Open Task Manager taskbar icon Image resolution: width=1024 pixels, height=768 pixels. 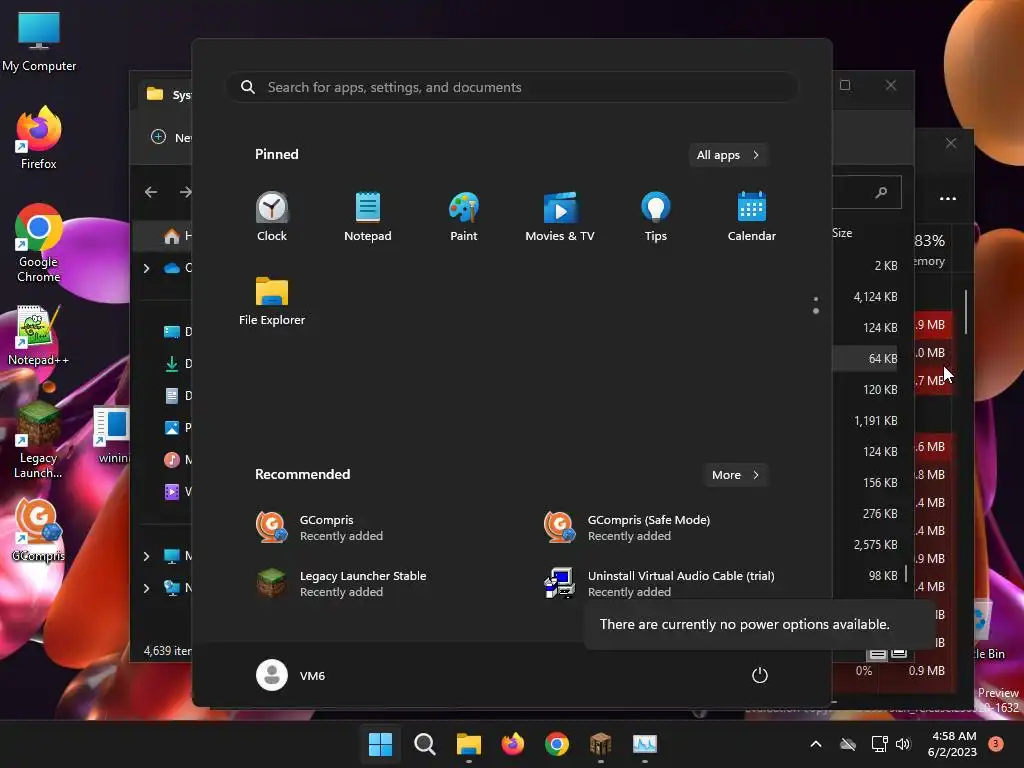645,744
